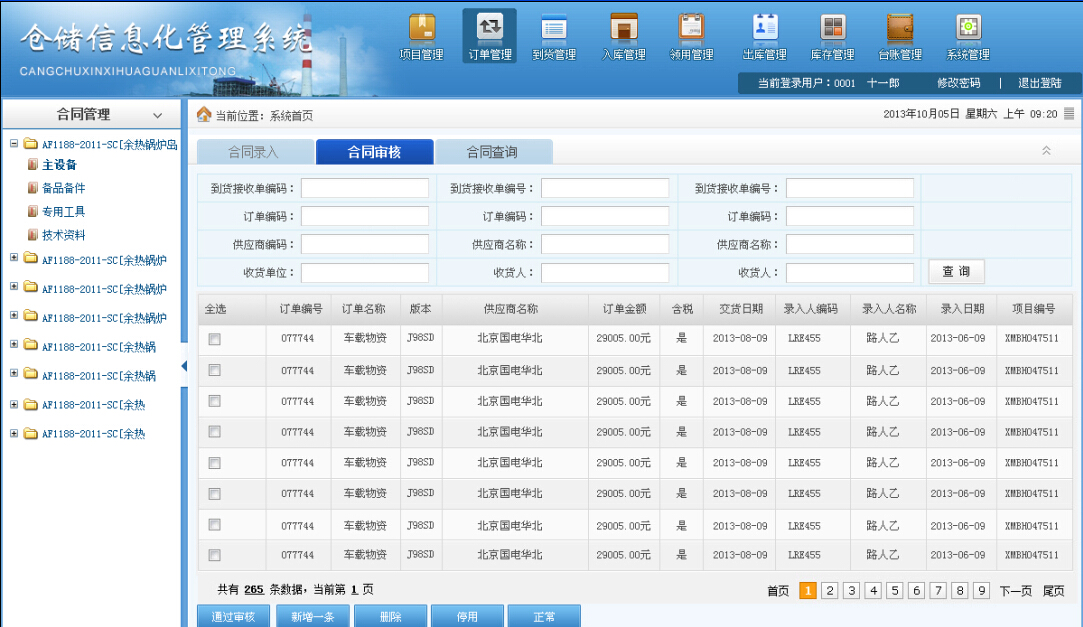Switch to the 合同查询 tab
This screenshot has height=627, width=1083.
click(492, 152)
